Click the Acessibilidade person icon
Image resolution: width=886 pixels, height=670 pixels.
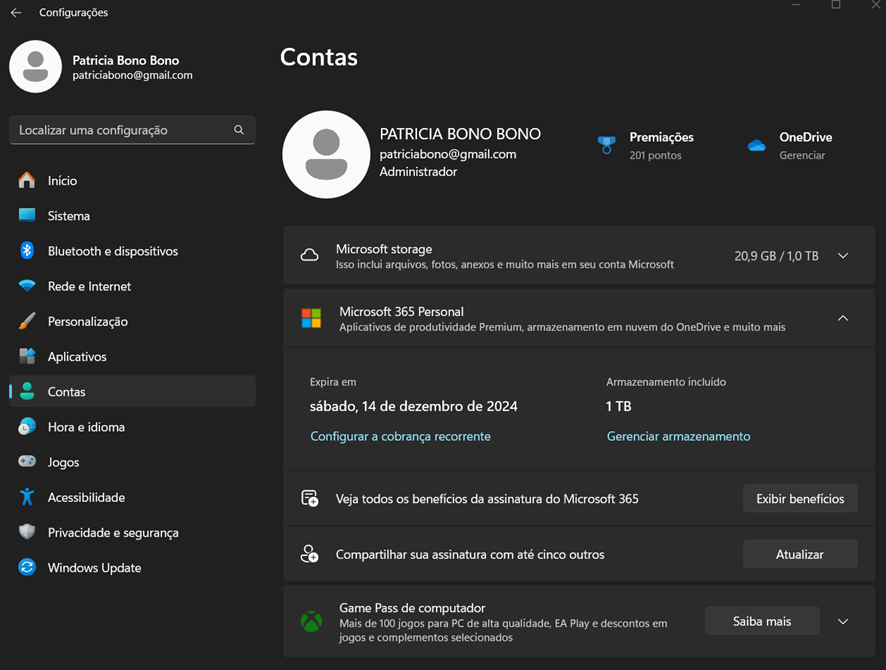pyautogui.click(x=27, y=497)
